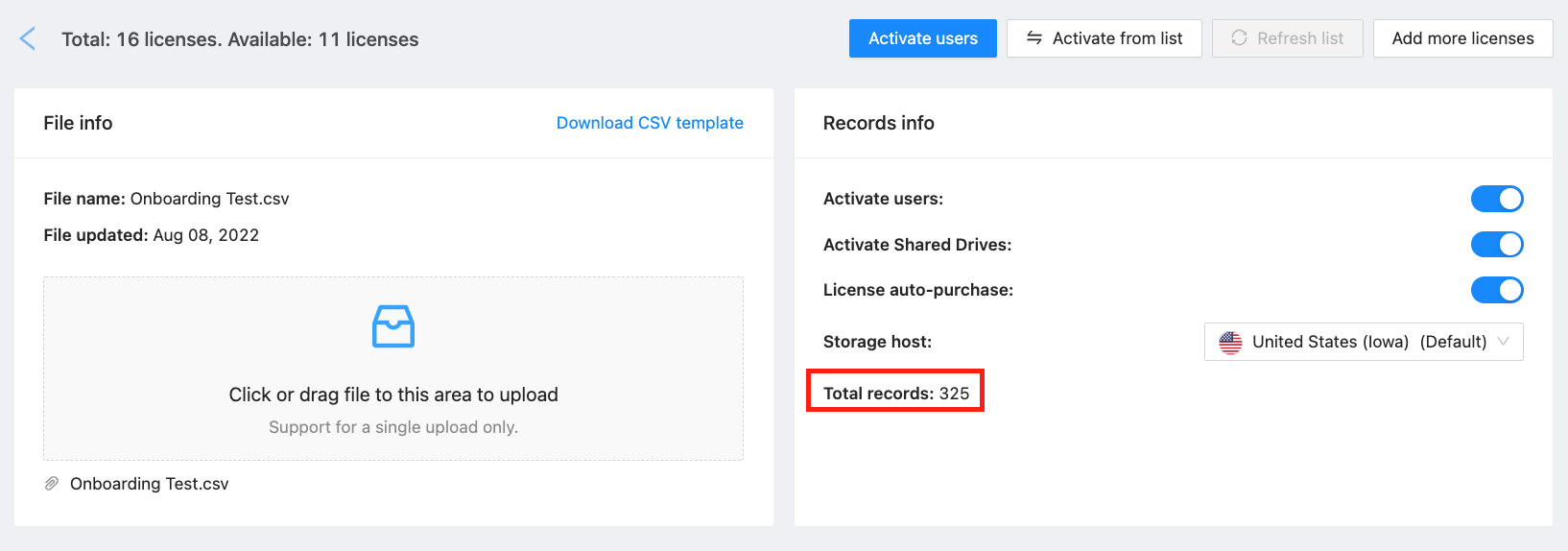Select the attached Onboarding Test.csv file entry

tap(150, 484)
